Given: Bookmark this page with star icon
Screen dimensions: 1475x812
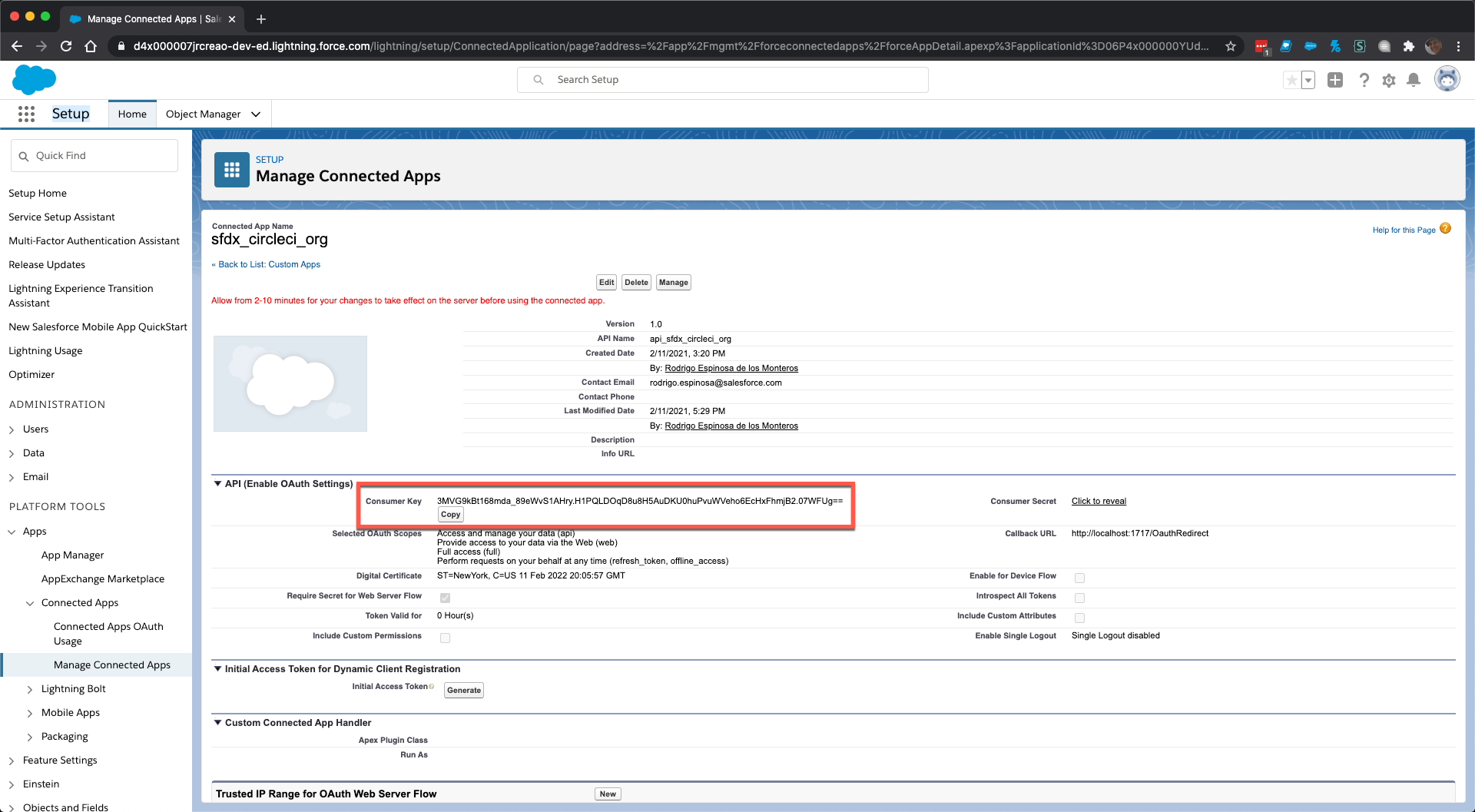Looking at the screenshot, I should [x=1231, y=46].
